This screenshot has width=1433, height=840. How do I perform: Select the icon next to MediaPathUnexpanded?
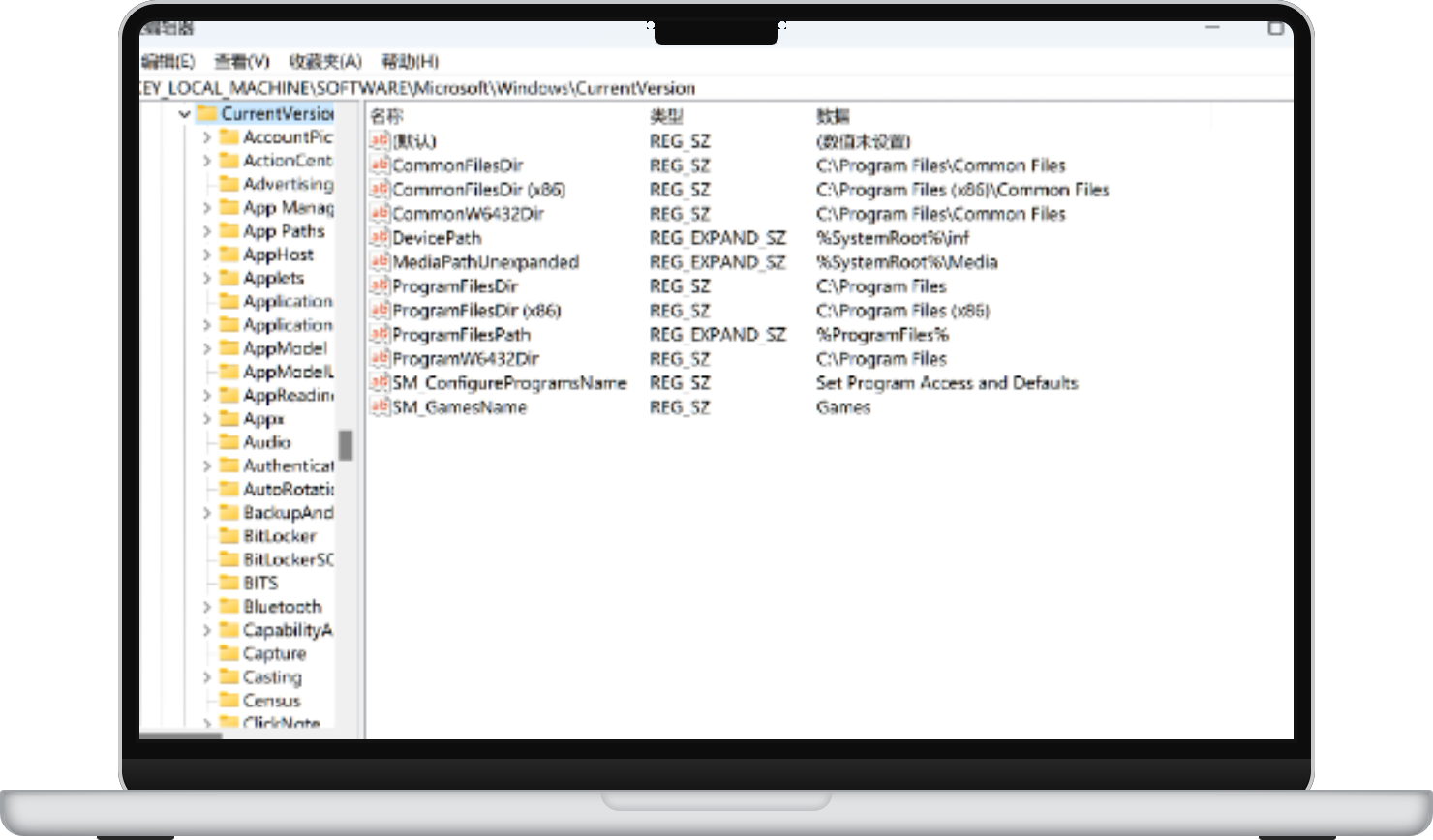click(380, 261)
